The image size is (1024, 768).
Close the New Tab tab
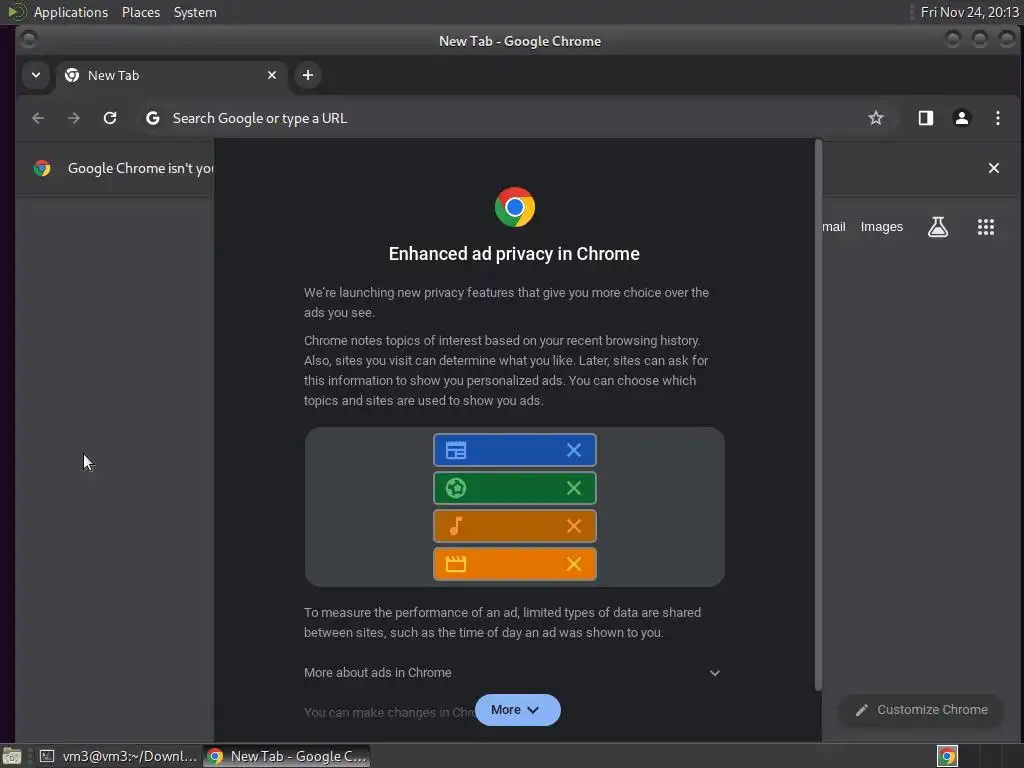272,75
